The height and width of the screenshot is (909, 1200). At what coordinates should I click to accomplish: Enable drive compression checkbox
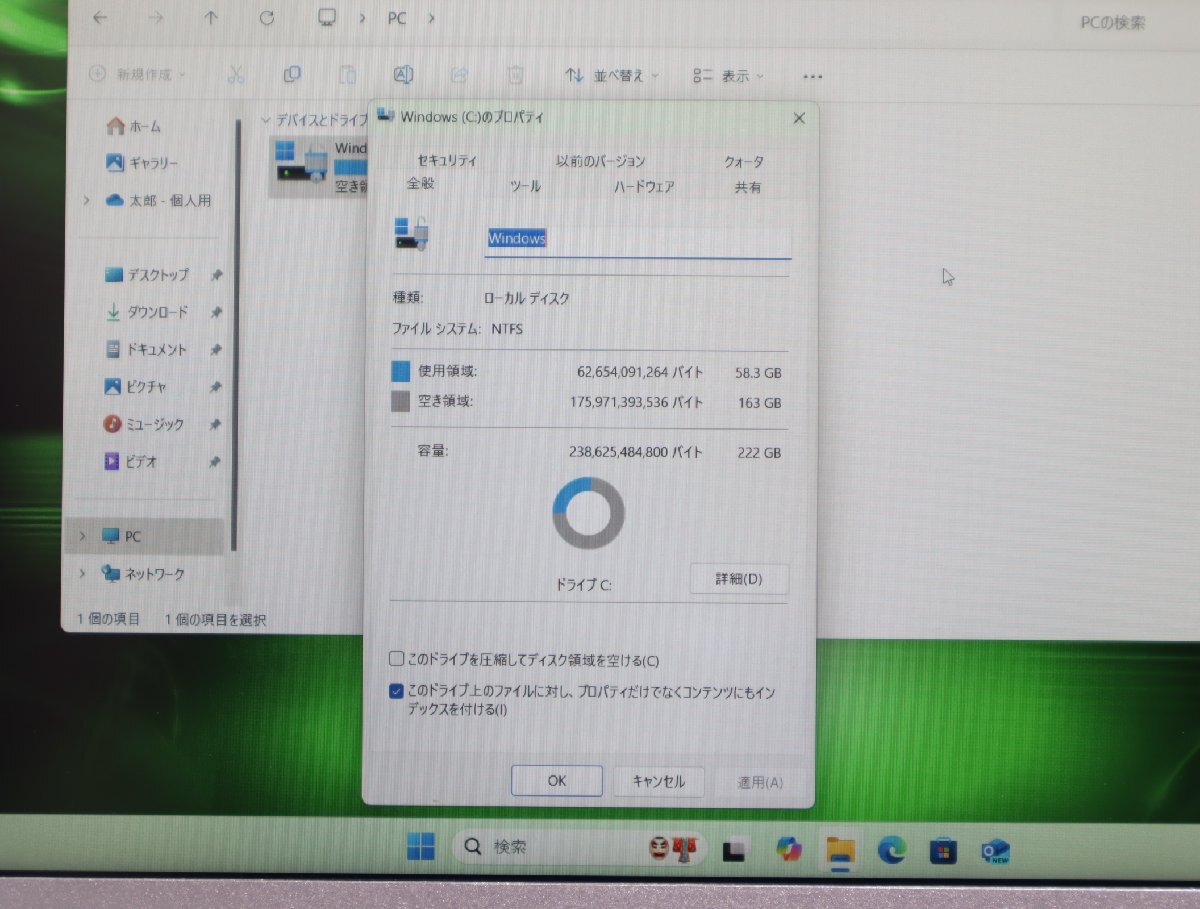tap(397, 659)
